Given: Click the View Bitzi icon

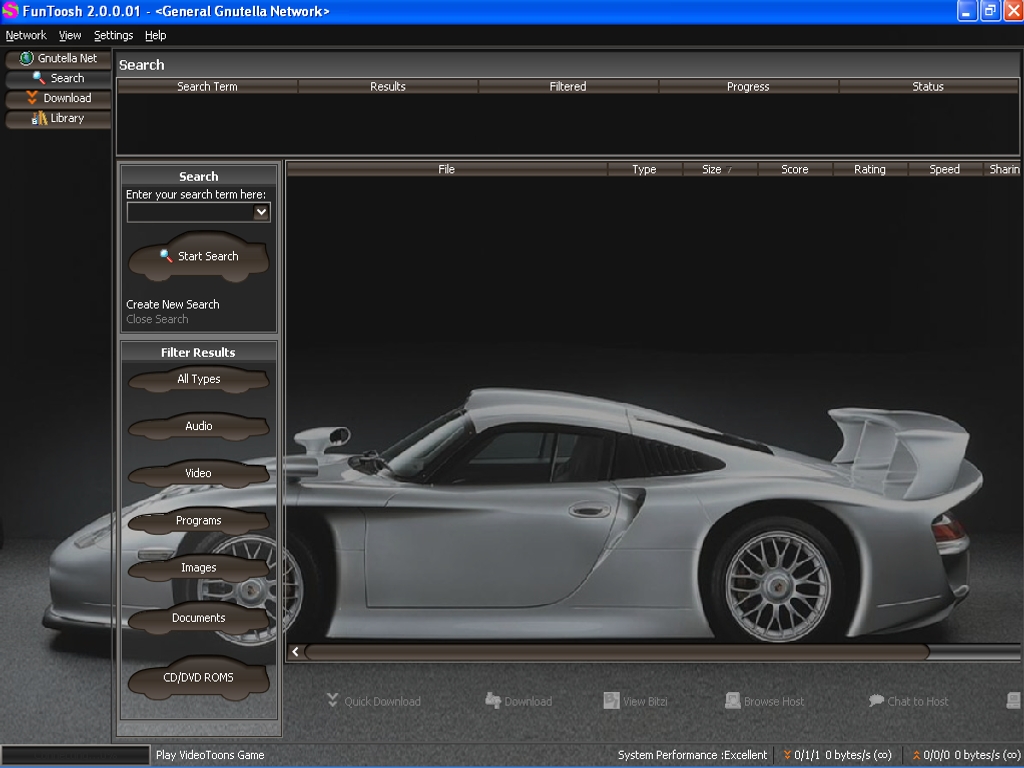Looking at the screenshot, I should 611,701.
